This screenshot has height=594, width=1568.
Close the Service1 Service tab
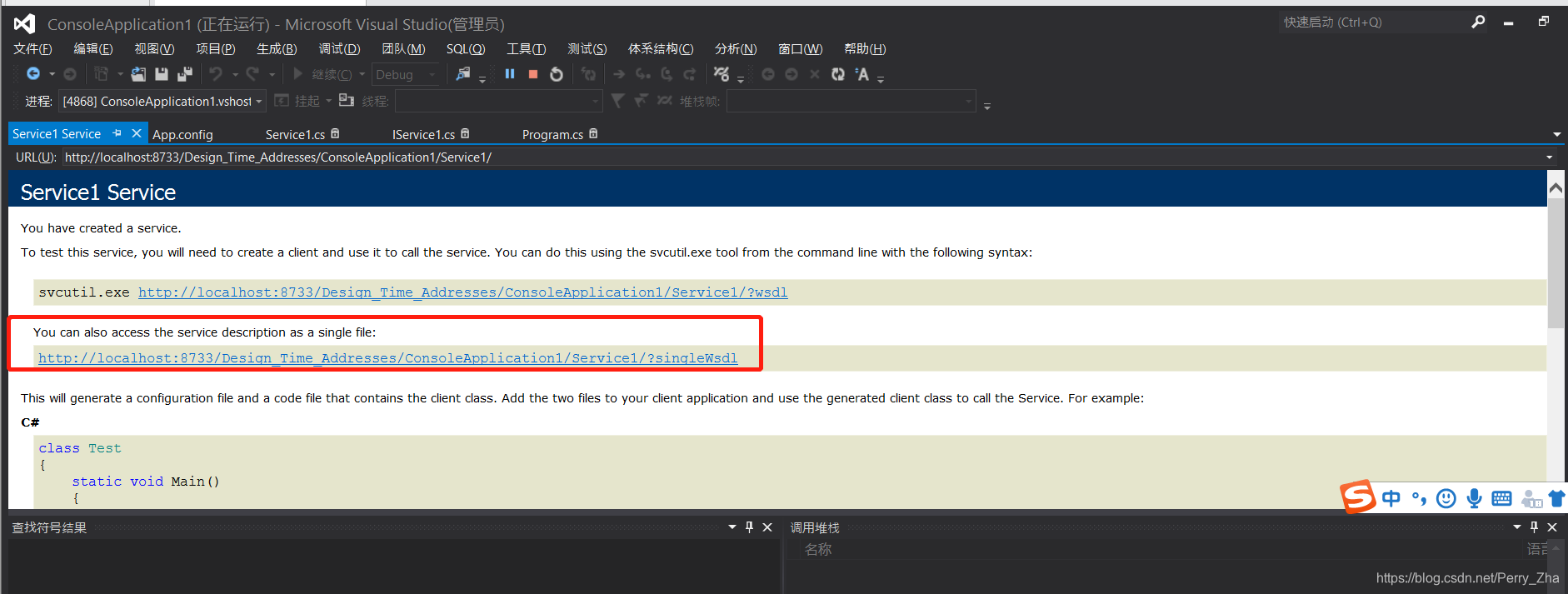pos(137,133)
